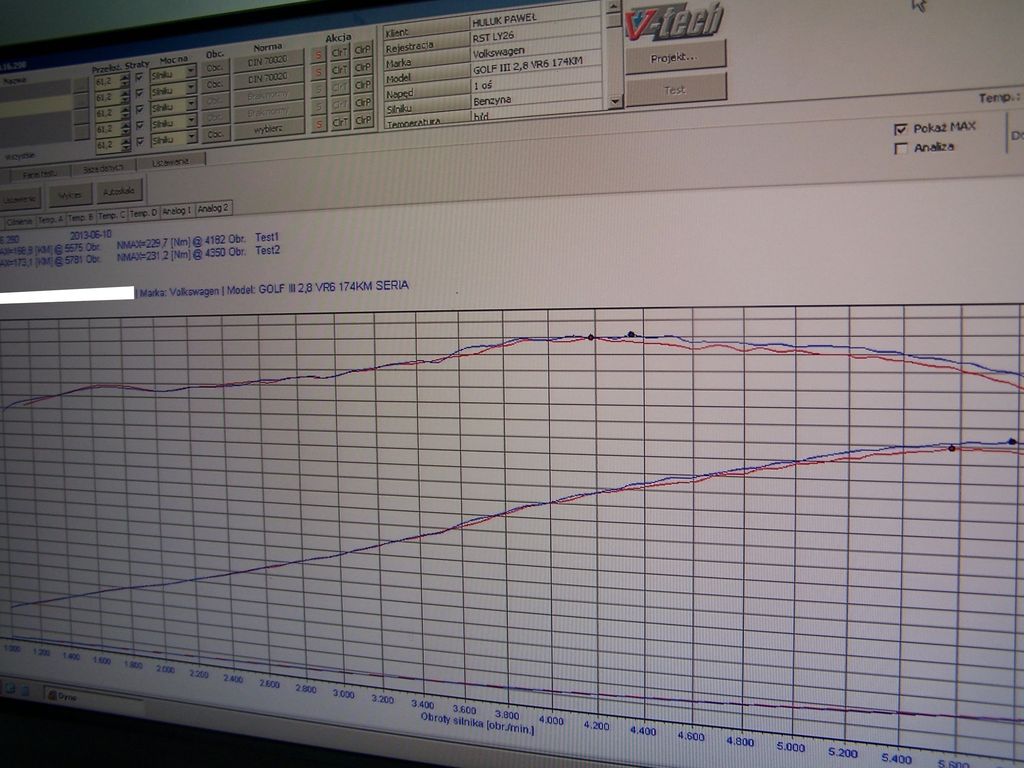1024x768 pixels.
Task: Enable the Analiza checkbox
Action: [901, 149]
